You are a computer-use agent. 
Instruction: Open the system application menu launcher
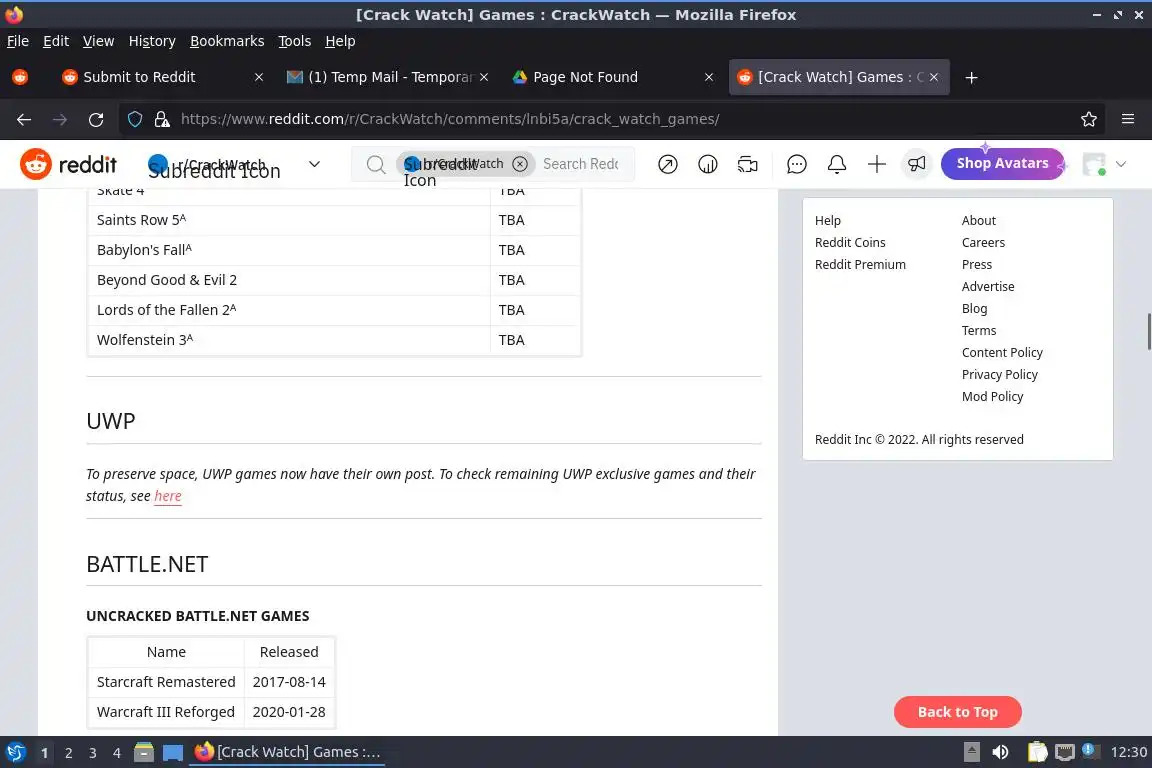point(15,752)
